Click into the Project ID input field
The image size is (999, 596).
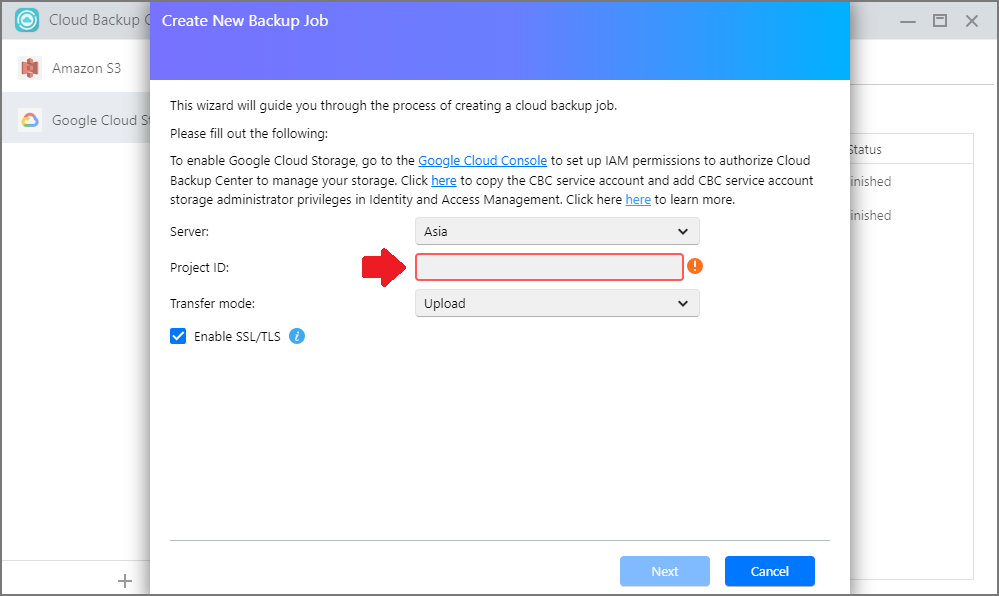click(x=549, y=267)
